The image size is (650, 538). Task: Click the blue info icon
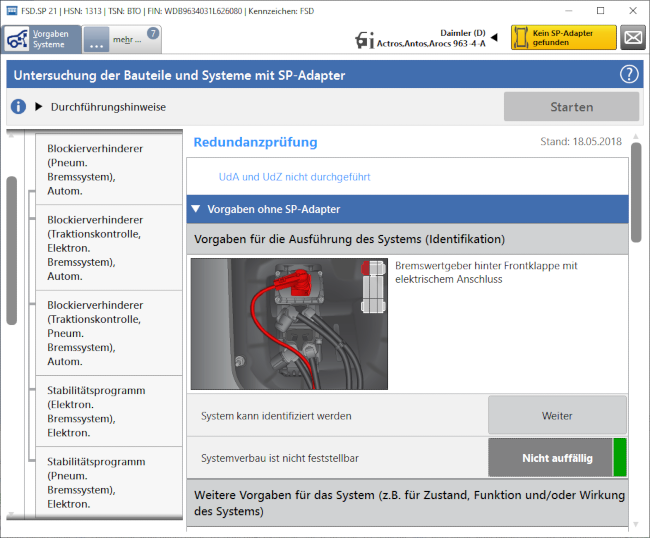tap(18, 107)
